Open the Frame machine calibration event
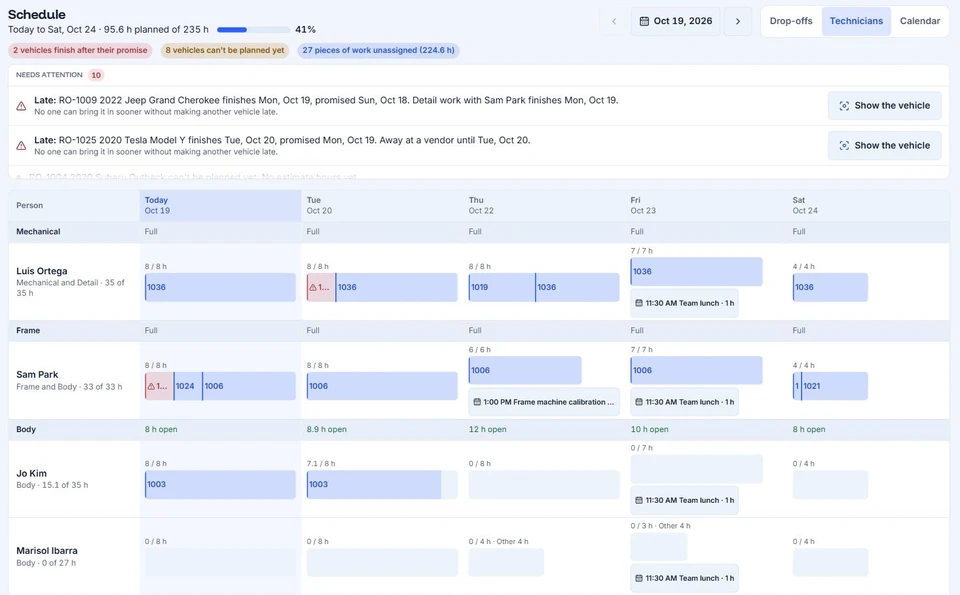Screen dimensions: 960x595 pos(544,402)
